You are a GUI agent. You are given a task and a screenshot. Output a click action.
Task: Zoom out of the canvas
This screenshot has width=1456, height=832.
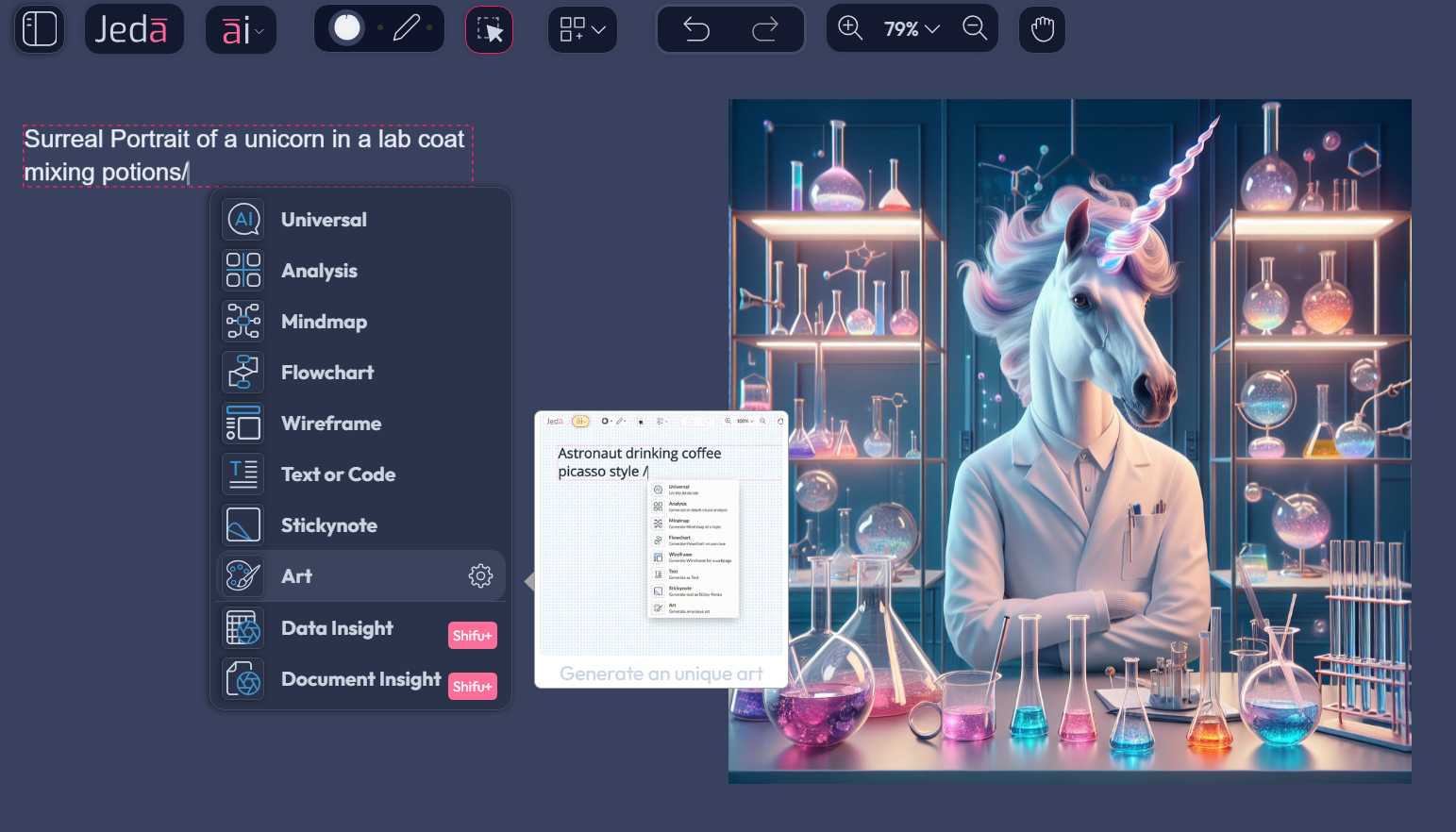coord(975,28)
